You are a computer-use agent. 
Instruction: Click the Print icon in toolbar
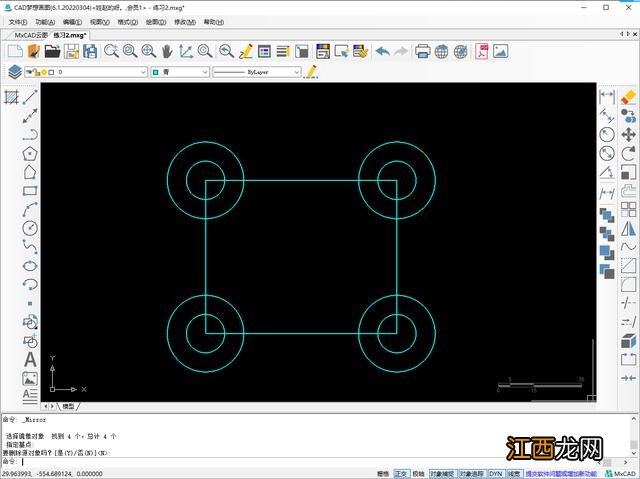click(422, 51)
